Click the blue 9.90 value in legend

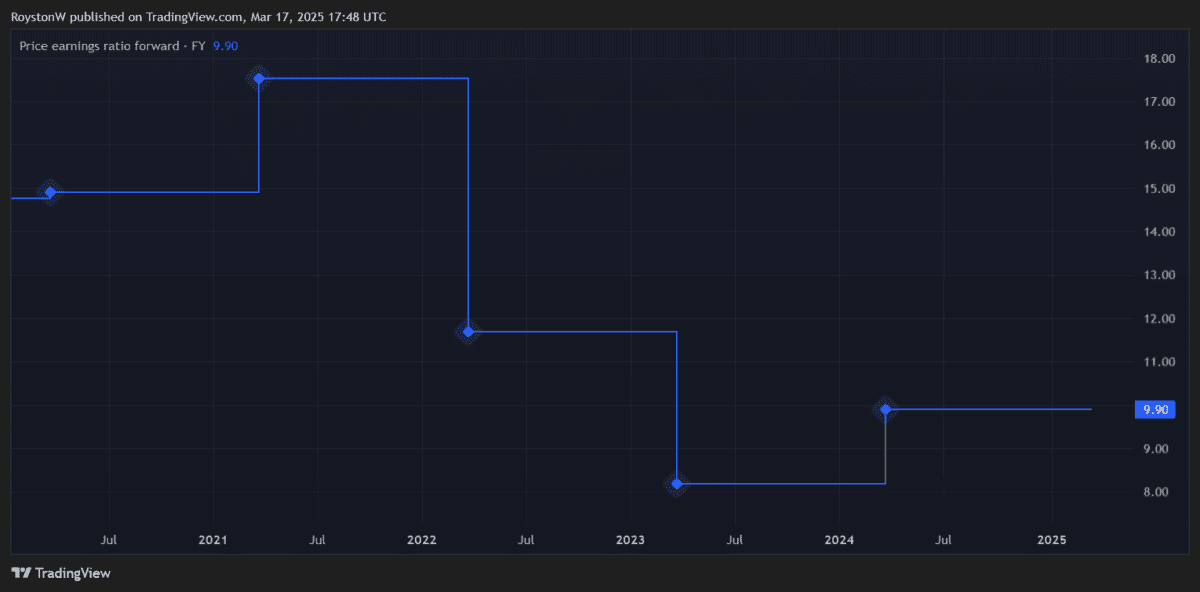(x=225, y=46)
